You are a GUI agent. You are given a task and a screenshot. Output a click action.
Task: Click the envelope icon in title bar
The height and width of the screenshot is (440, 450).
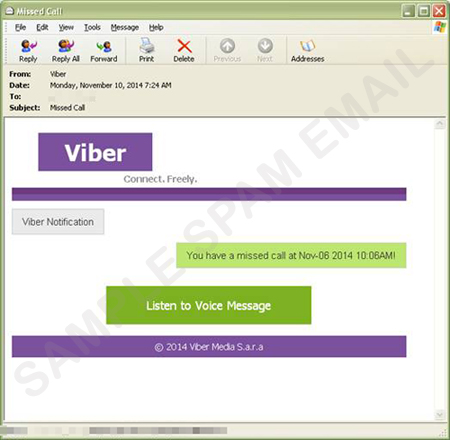[10, 11]
